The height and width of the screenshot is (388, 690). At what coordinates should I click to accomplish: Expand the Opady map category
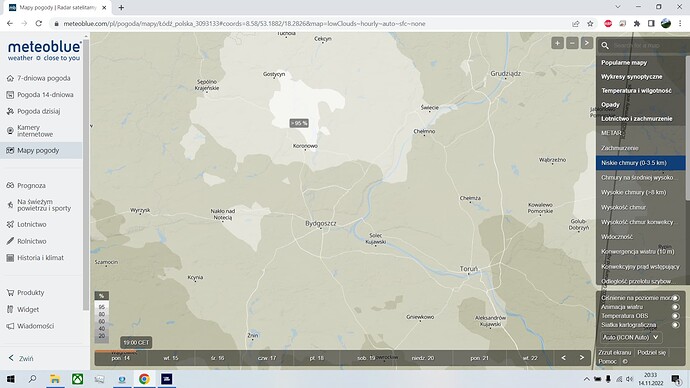pyautogui.click(x=610, y=105)
